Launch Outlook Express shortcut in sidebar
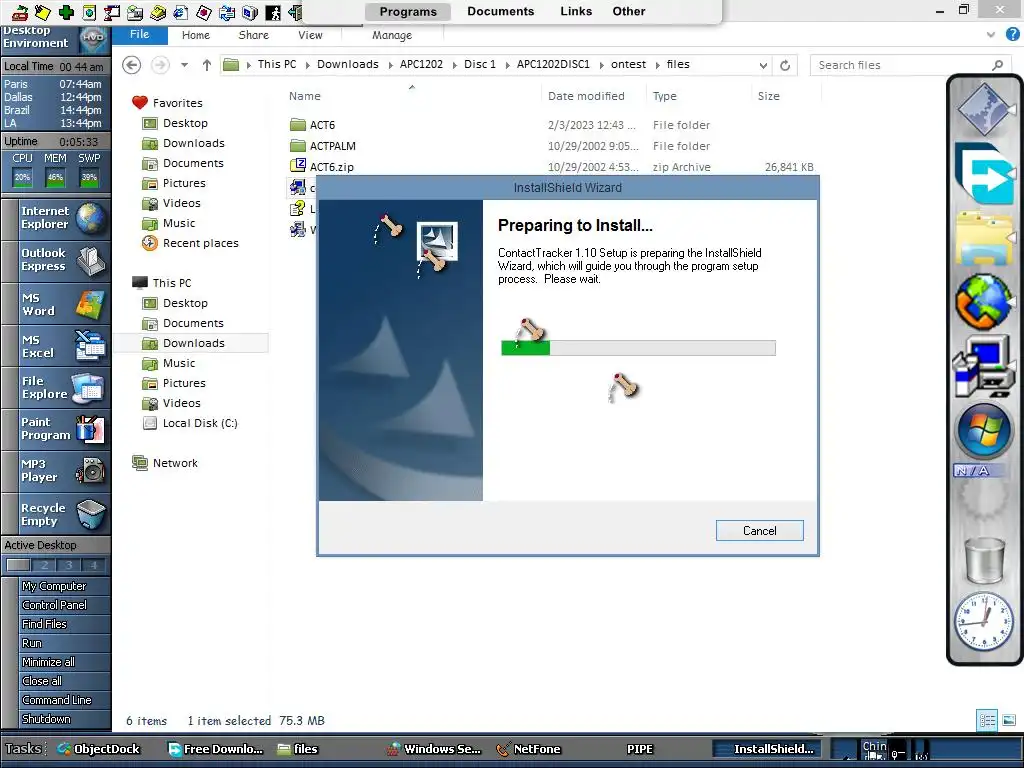This screenshot has width=1024, height=768. point(56,260)
